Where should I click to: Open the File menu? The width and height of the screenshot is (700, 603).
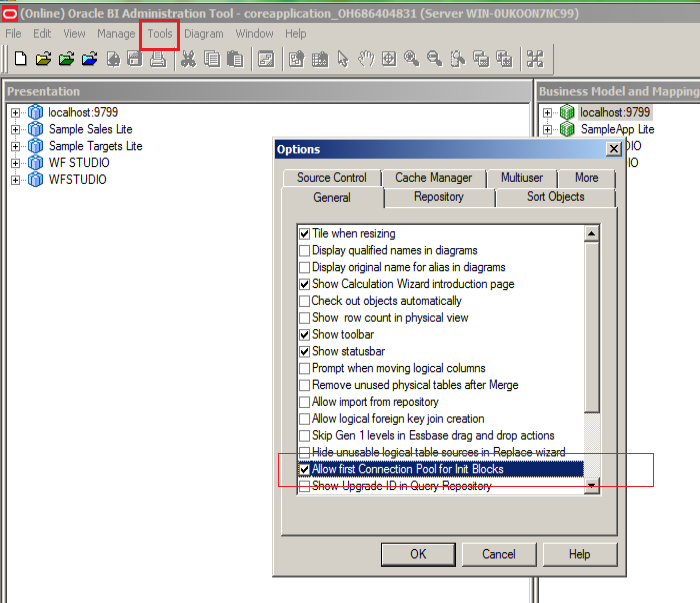click(13, 34)
